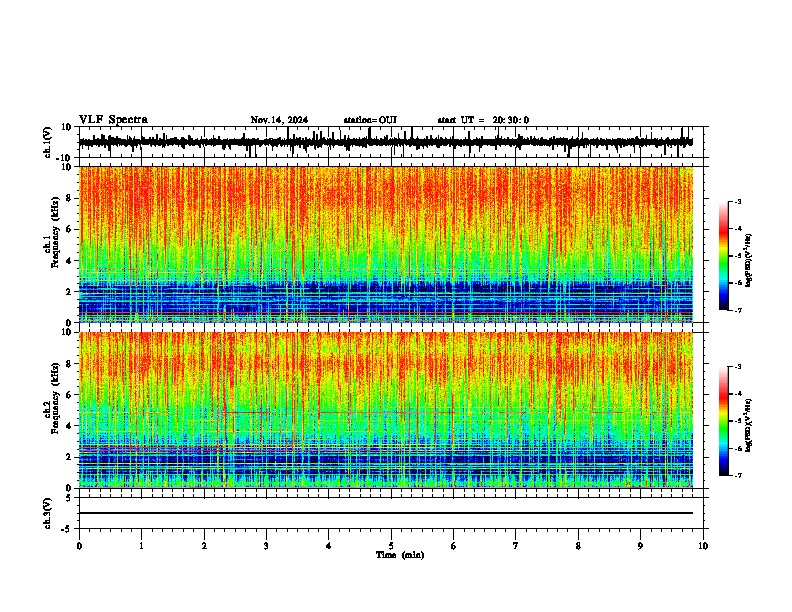Click the ch.2 color bar '-7' label
Screen dimensions: 792x612
click(x=738, y=476)
